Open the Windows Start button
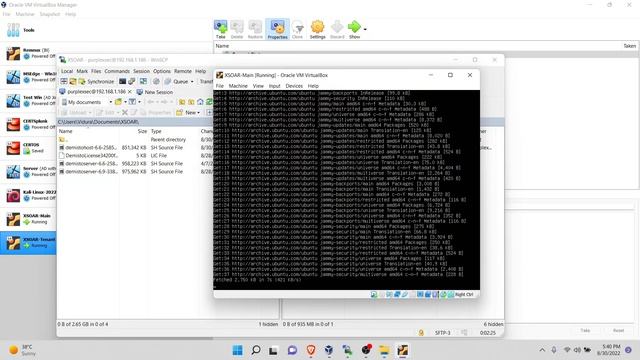640x360 pixels. (x=237, y=350)
